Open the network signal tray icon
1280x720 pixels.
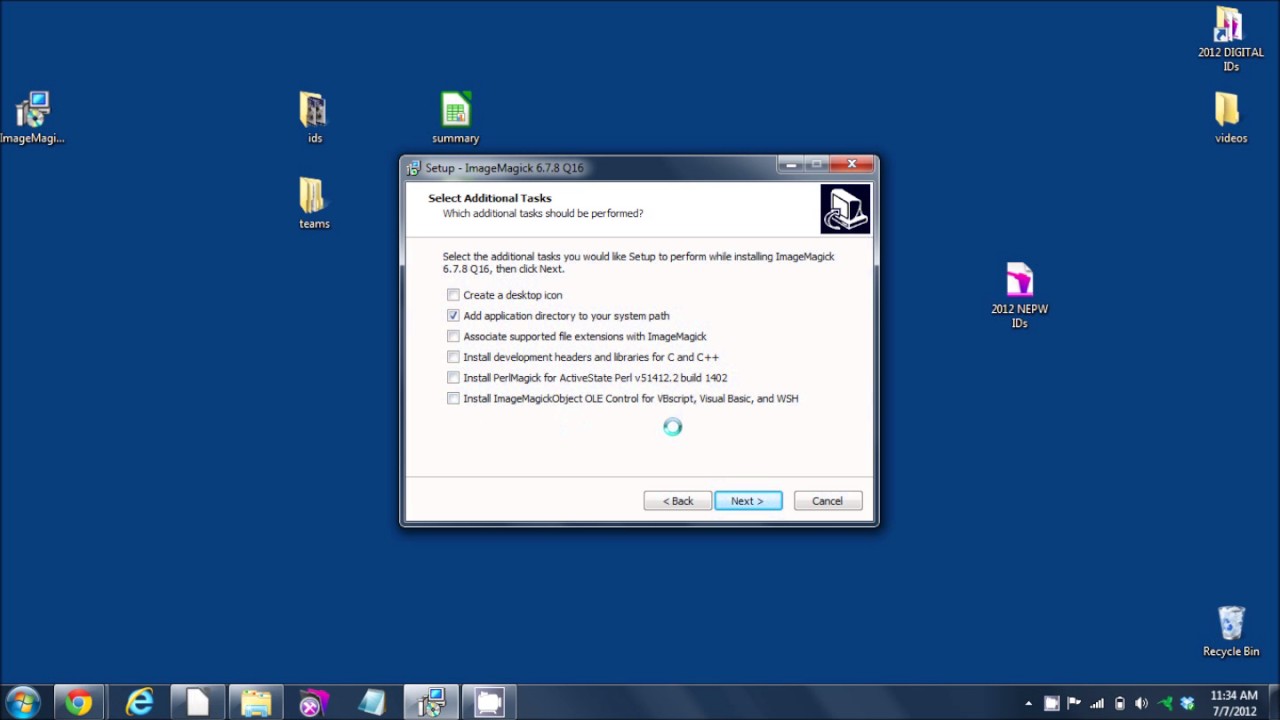pos(1097,703)
